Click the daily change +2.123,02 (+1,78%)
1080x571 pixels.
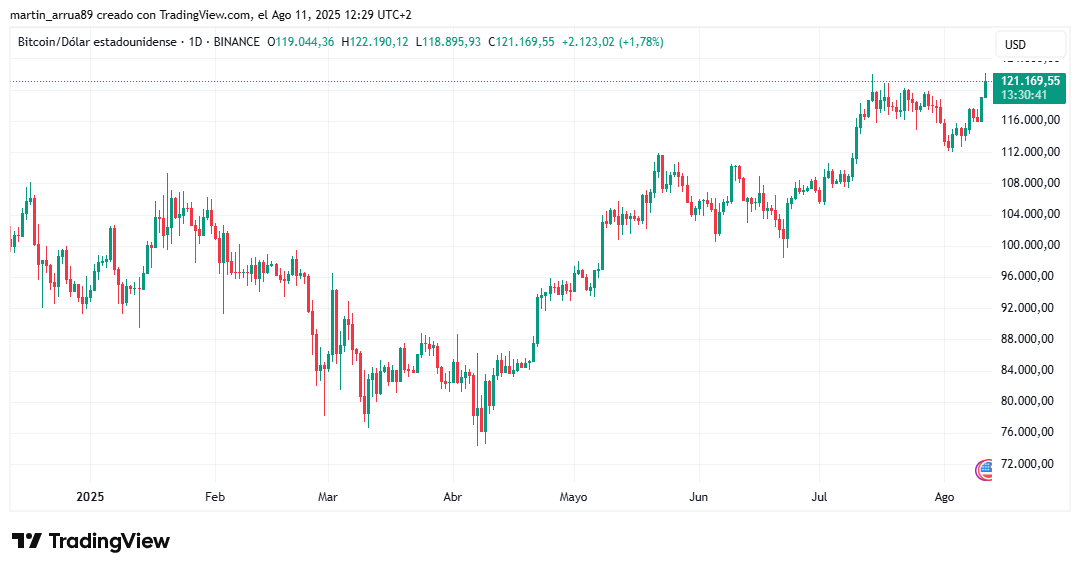point(613,42)
